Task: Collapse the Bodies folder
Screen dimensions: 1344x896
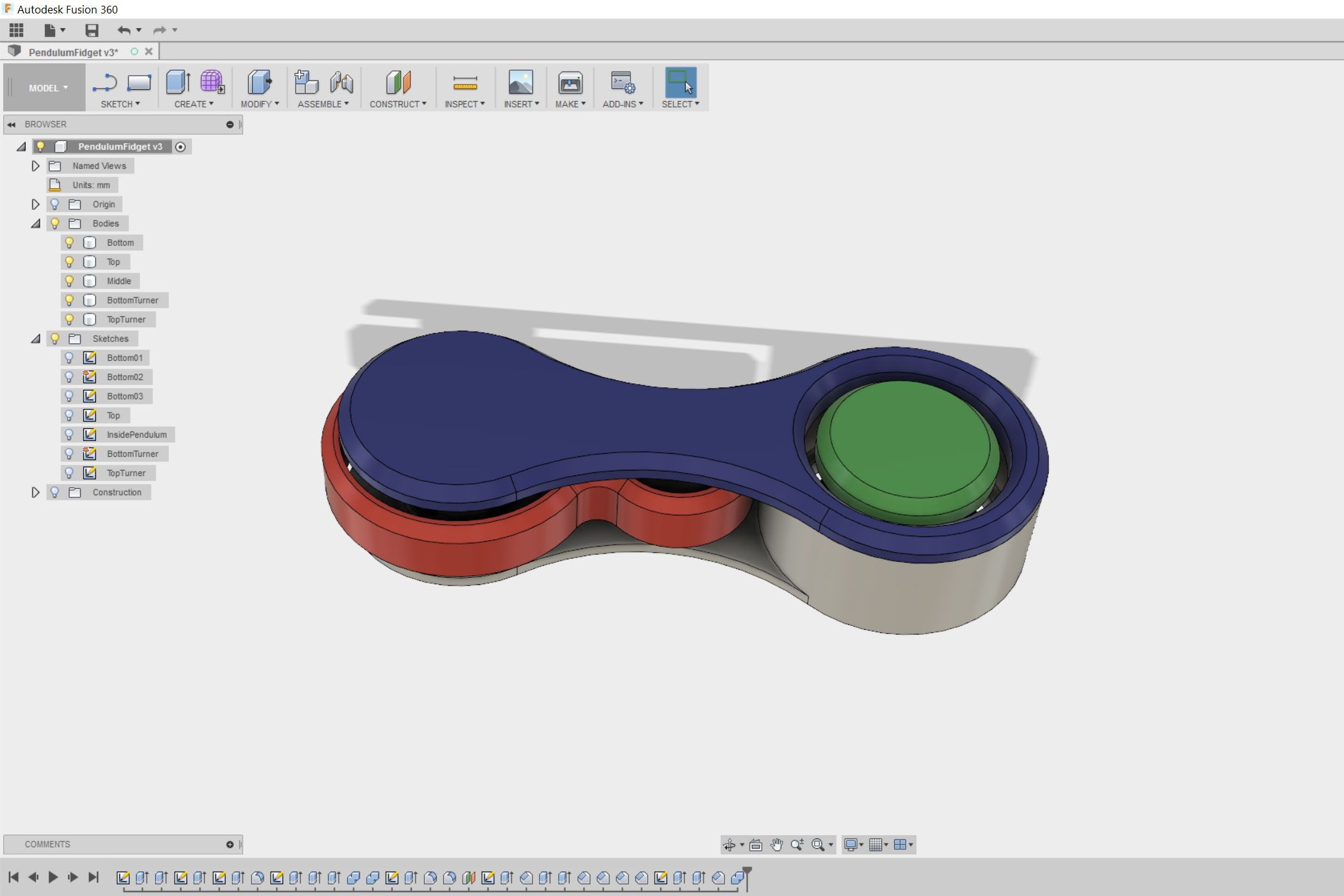Action: point(36,223)
